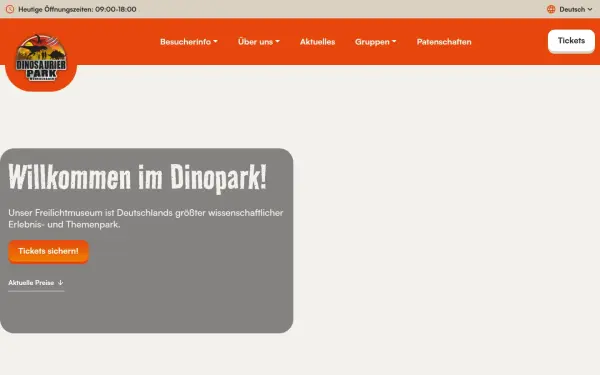Click the Unser Freilichtmuseum description paragraph
600x375 pixels.
pyautogui.click(x=146, y=218)
